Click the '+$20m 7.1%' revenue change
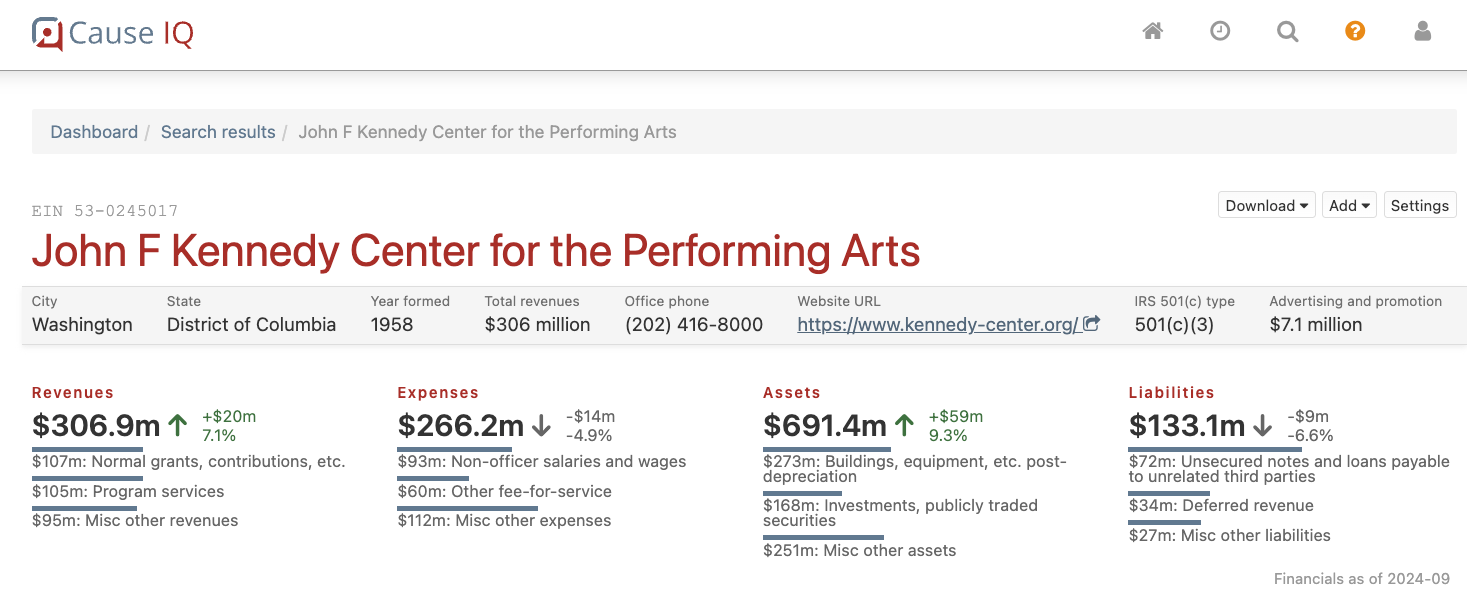The height and width of the screenshot is (605, 1467). click(229, 426)
